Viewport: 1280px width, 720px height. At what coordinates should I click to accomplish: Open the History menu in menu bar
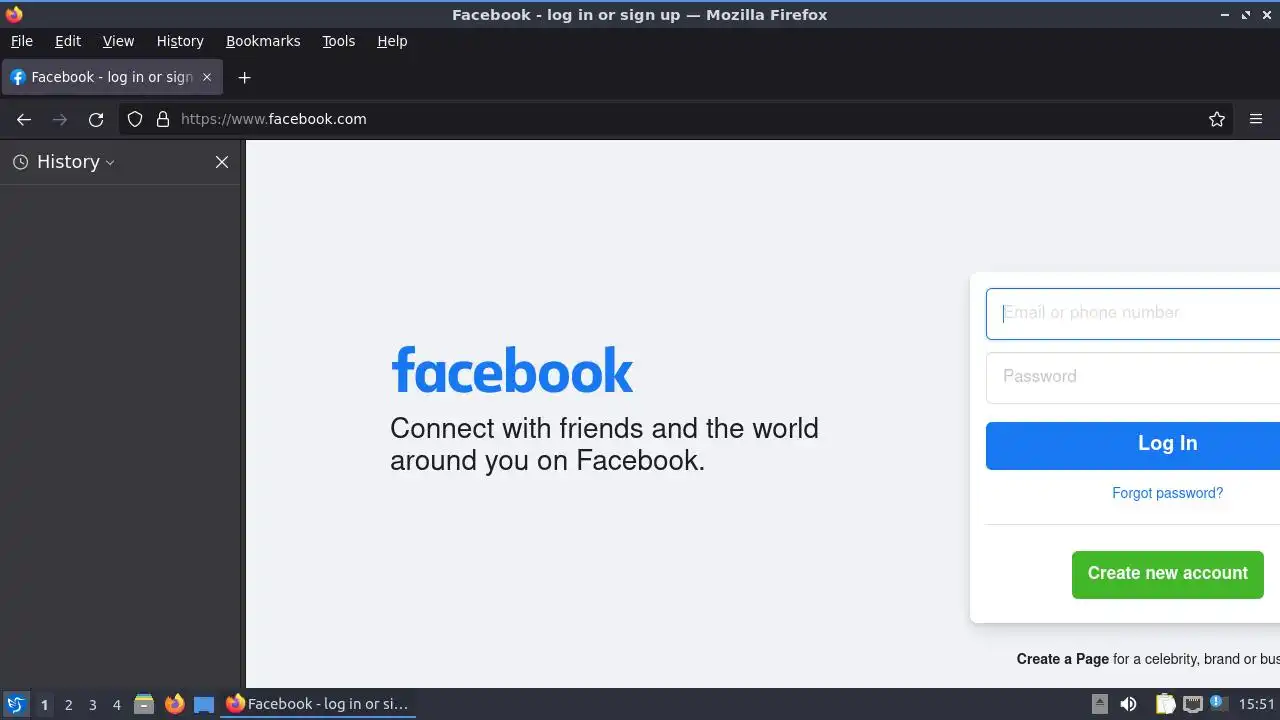coord(180,41)
